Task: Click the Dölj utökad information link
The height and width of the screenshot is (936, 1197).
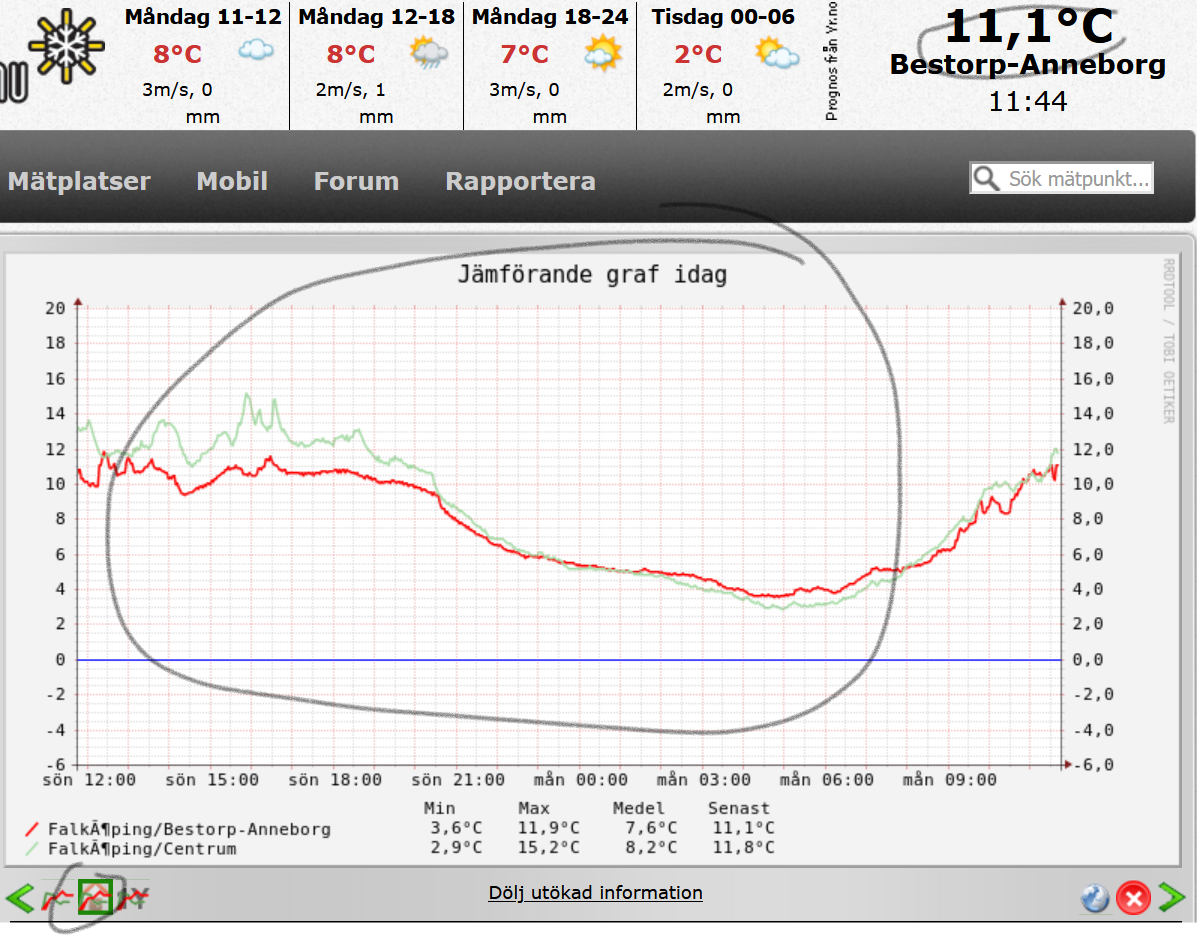Action: click(595, 893)
